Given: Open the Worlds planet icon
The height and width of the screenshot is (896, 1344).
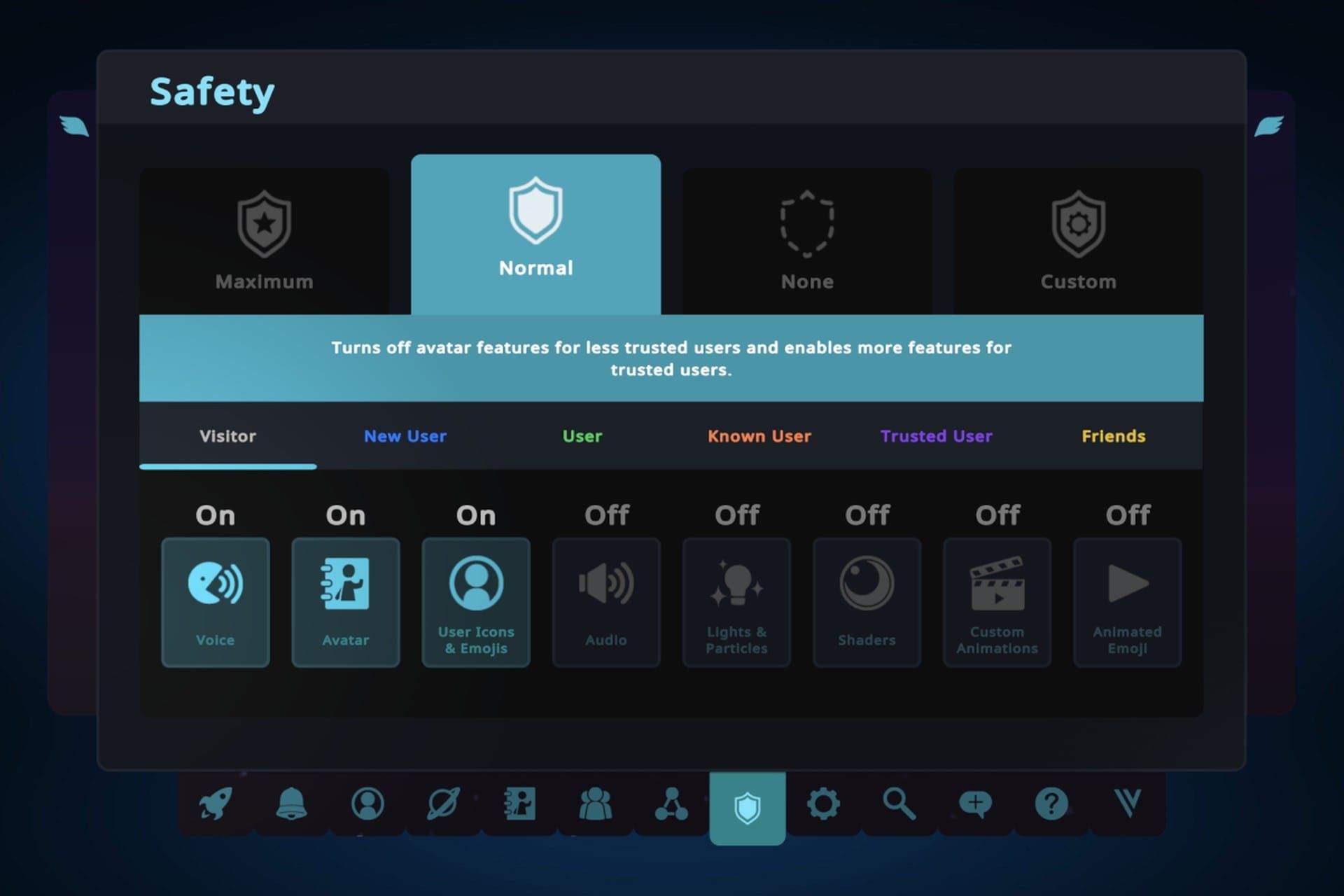Looking at the screenshot, I should 443,804.
